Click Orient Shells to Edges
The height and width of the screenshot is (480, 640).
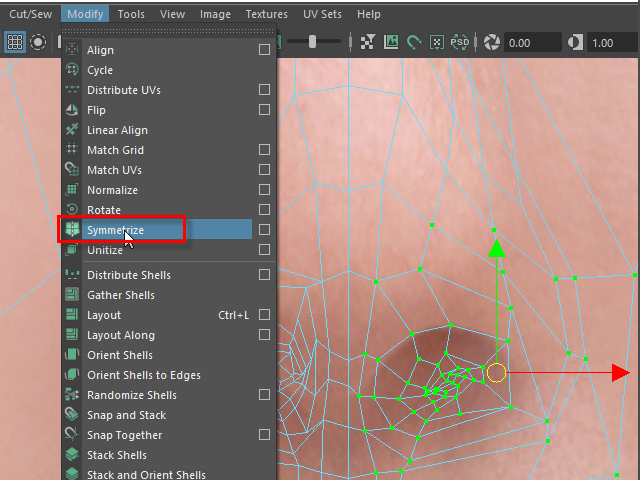click(143, 375)
